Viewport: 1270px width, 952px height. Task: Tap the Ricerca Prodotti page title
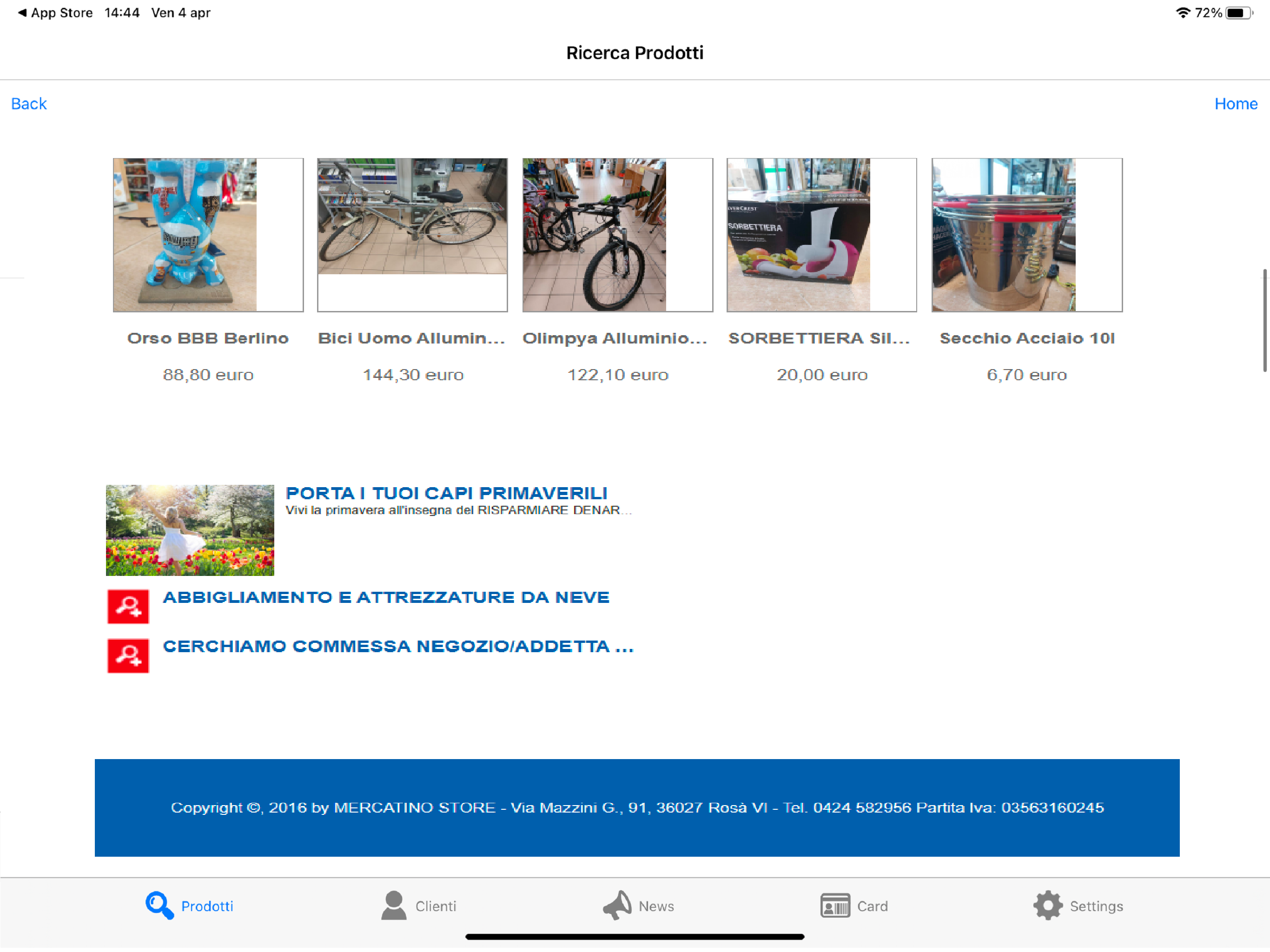(635, 53)
